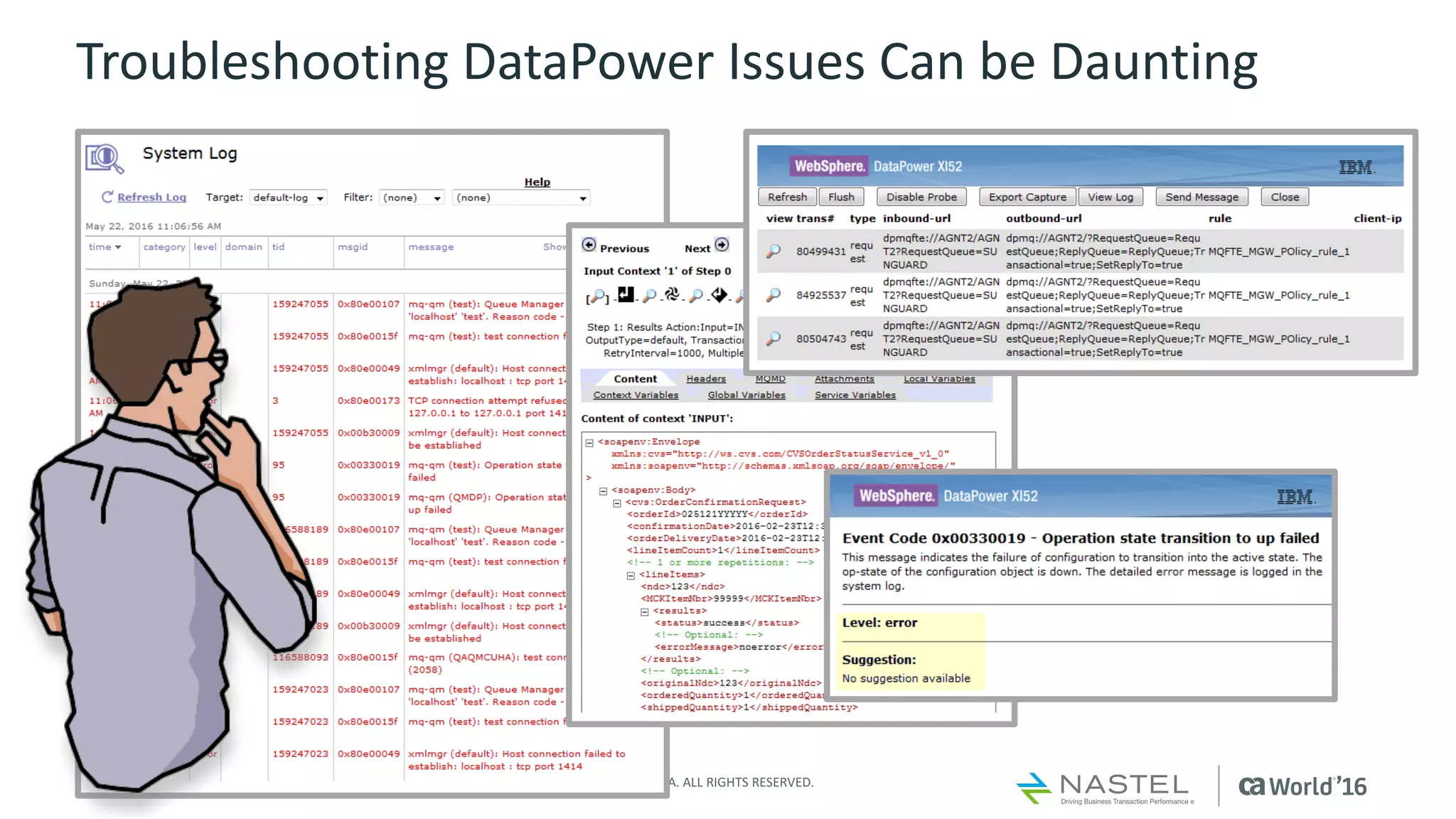Open the second wide (none) filter dropdown
Image resolution: width=1456 pixels, height=819 pixels.
pos(521,198)
